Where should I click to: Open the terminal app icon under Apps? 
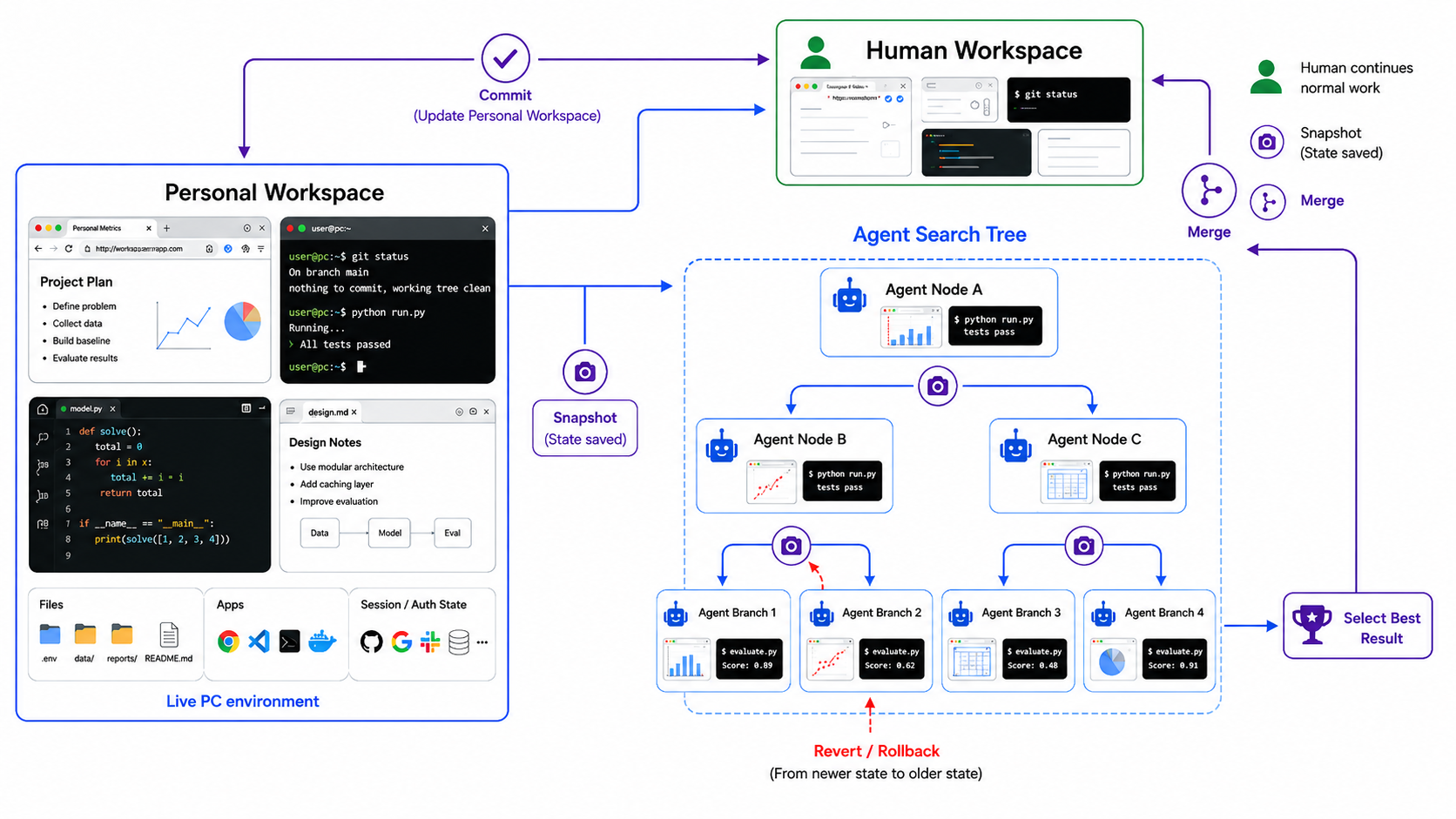[x=290, y=641]
